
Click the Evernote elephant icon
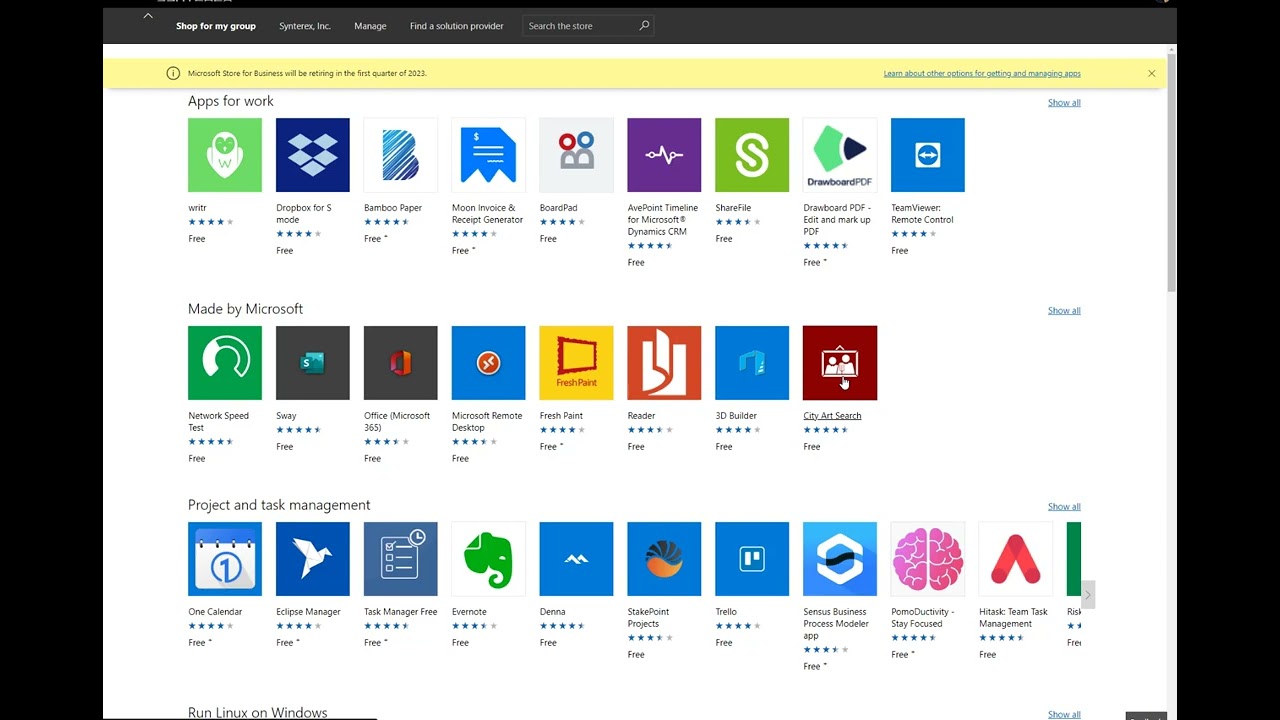click(488, 559)
